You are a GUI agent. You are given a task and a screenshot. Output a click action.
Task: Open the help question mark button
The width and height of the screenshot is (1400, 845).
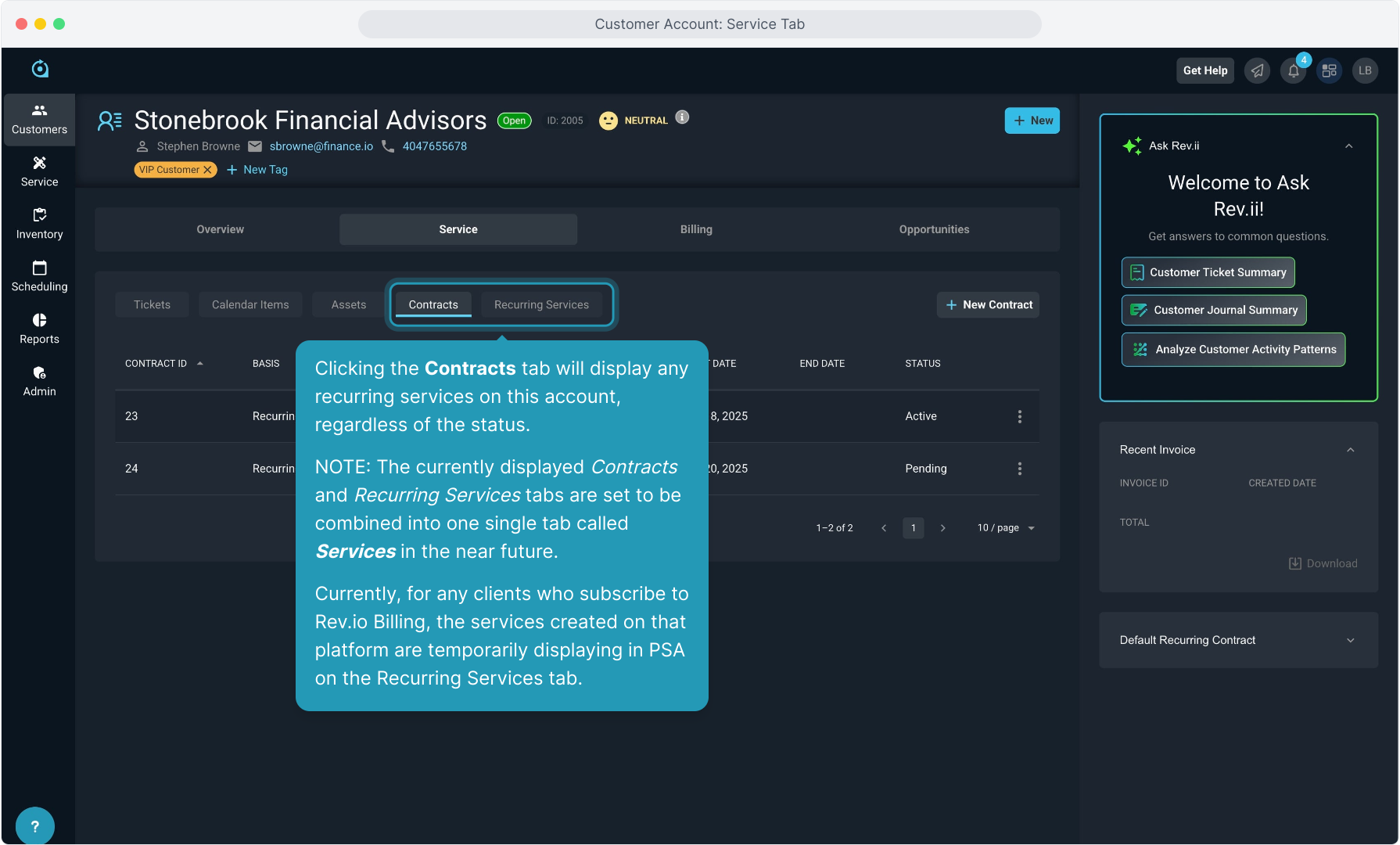(x=34, y=826)
